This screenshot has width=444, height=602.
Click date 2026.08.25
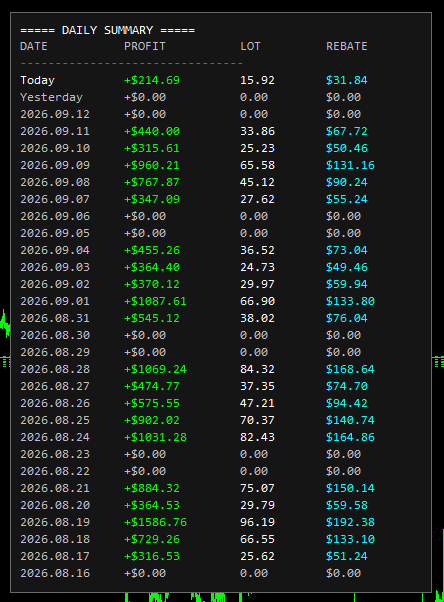coord(55,420)
